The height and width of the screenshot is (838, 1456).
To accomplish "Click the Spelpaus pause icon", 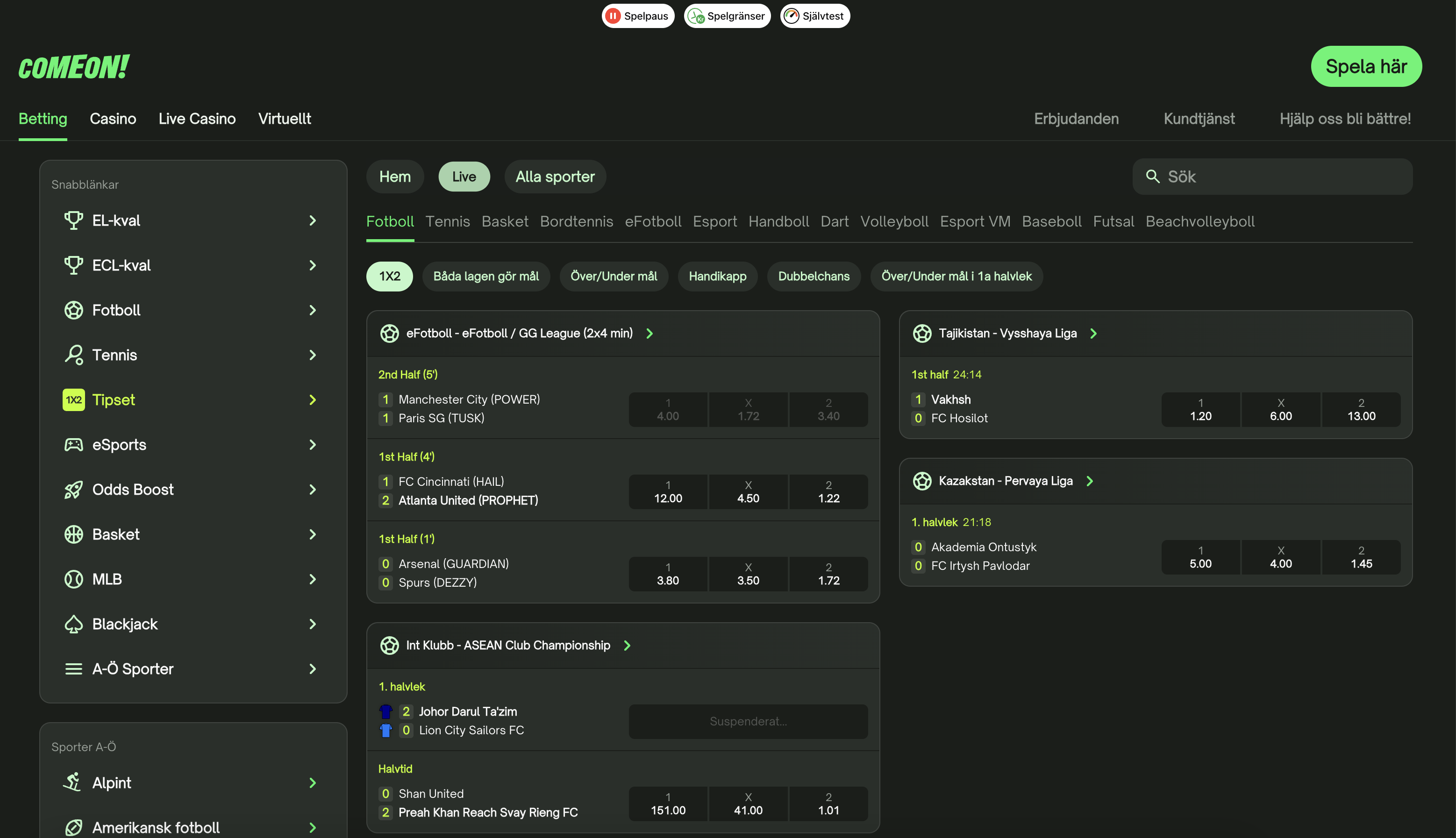I will tap(613, 16).
